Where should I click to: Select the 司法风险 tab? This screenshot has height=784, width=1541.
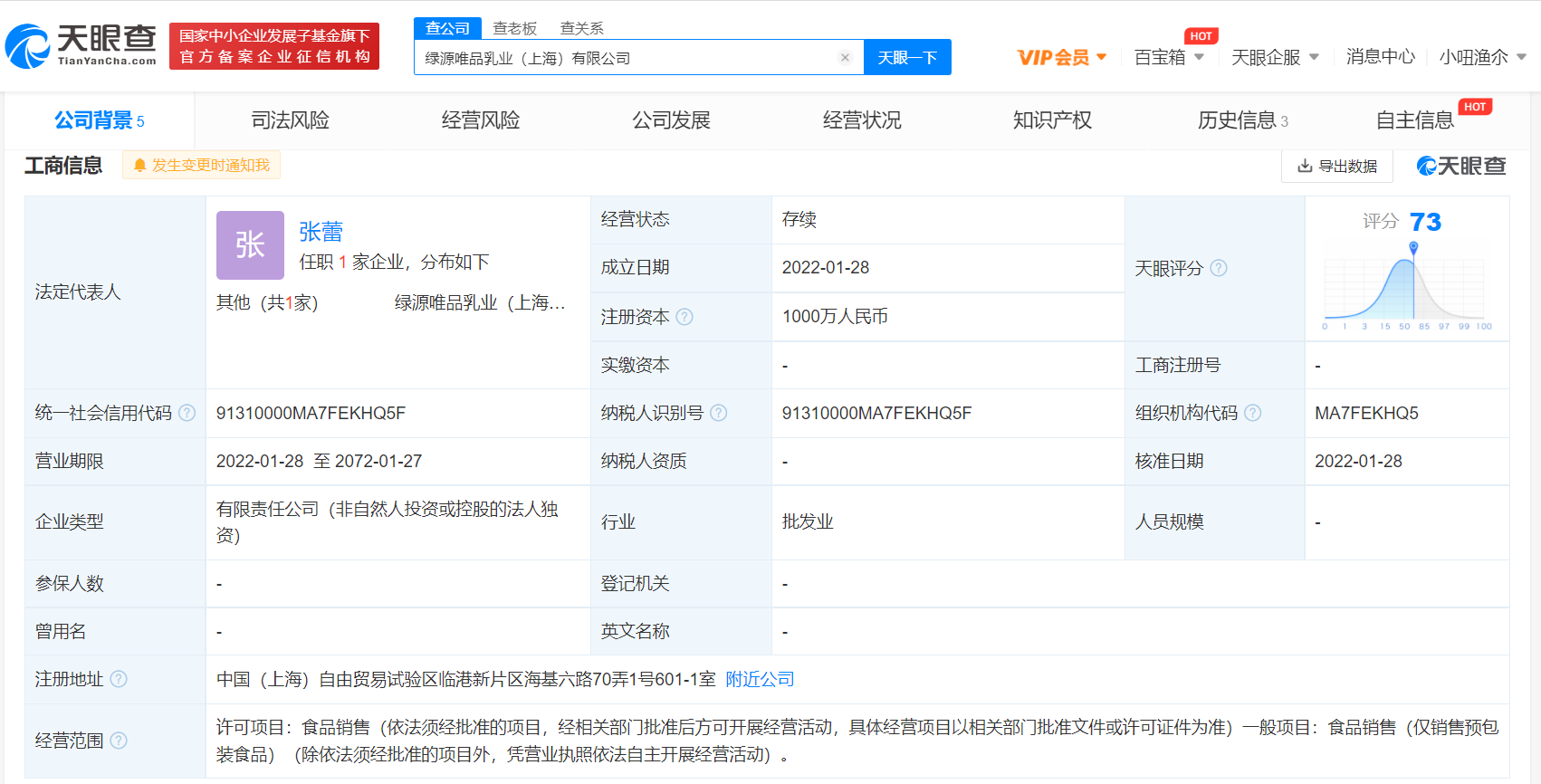pos(291,120)
